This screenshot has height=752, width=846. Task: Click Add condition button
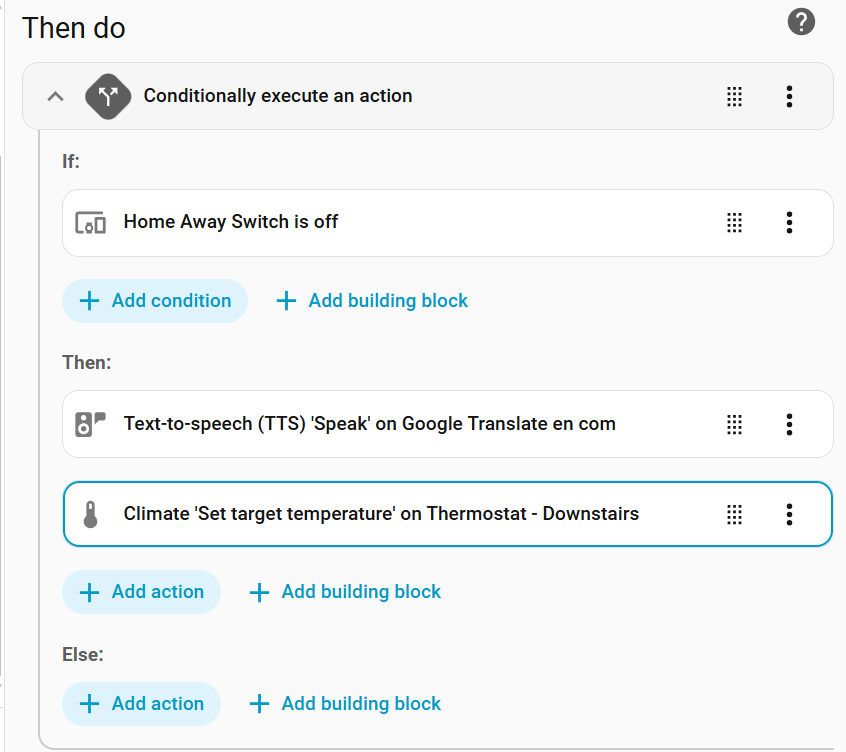click(155, 301)
